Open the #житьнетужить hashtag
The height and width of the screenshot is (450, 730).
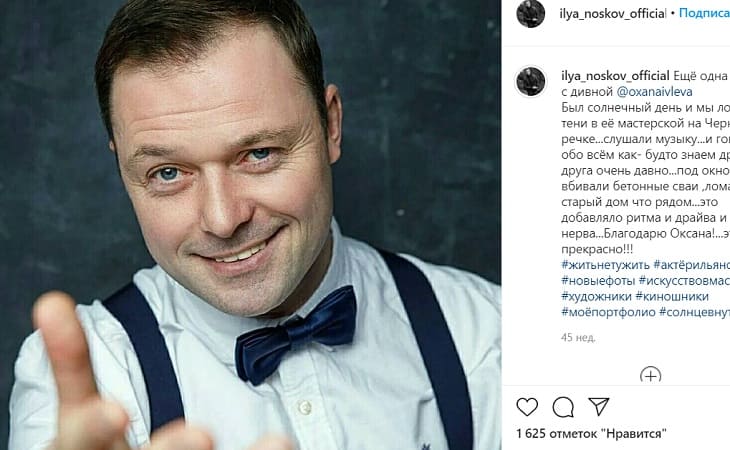tap(605, 265)
